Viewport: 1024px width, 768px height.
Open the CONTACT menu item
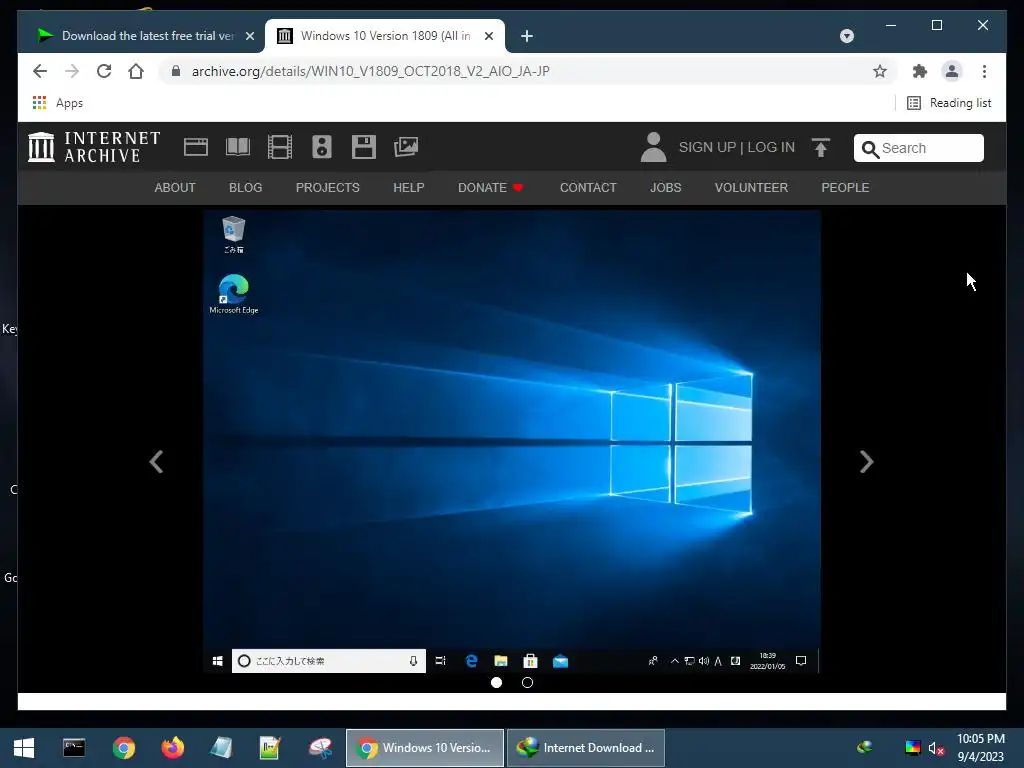click(x=588, y=188)
